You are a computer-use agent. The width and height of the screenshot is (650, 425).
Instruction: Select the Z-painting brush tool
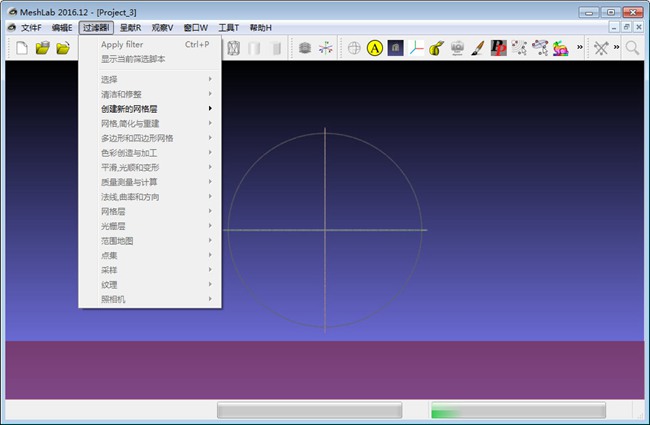[478, 48]
